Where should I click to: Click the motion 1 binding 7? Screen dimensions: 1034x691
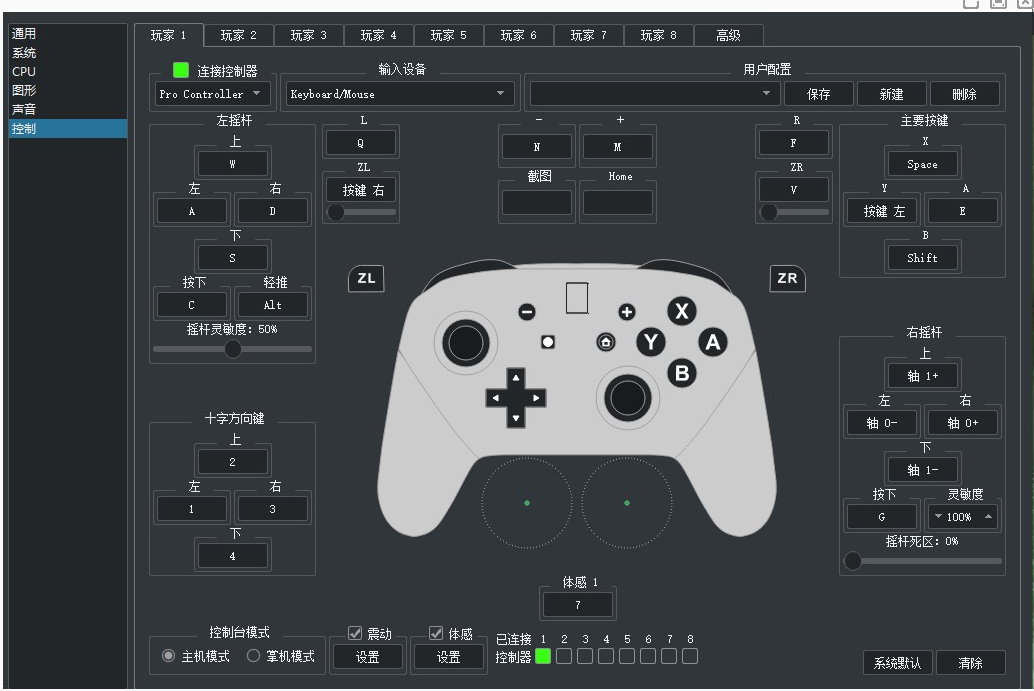click(x=578, y=605)
